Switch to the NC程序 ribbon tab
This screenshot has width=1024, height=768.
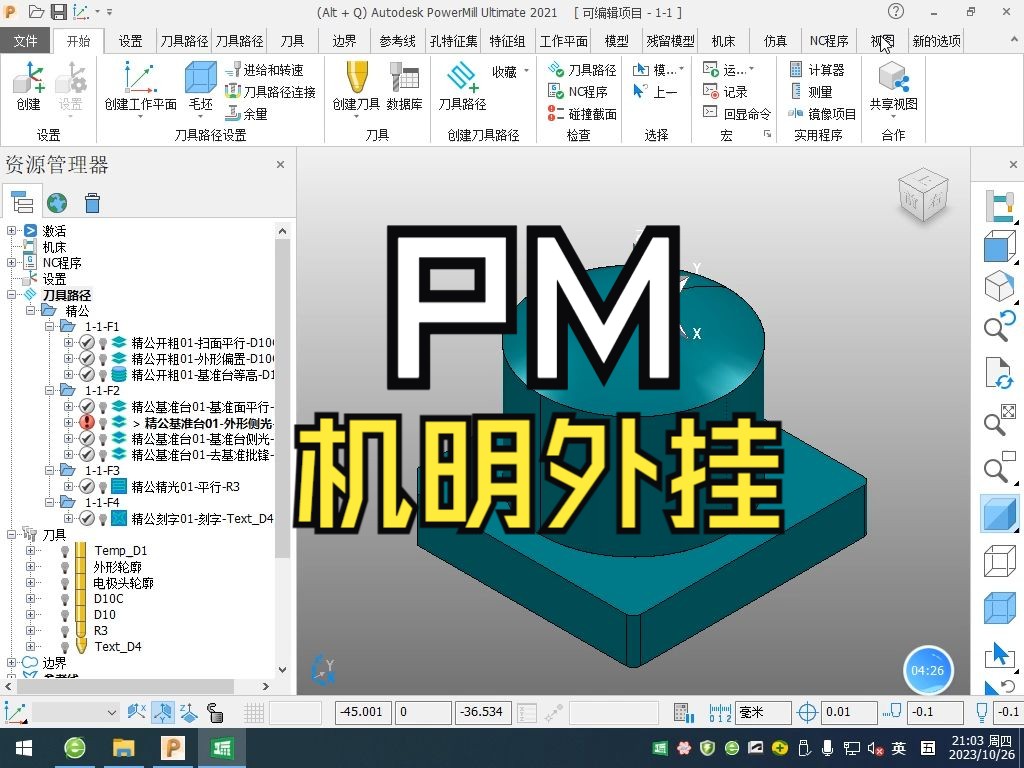(x=829, y=41)
